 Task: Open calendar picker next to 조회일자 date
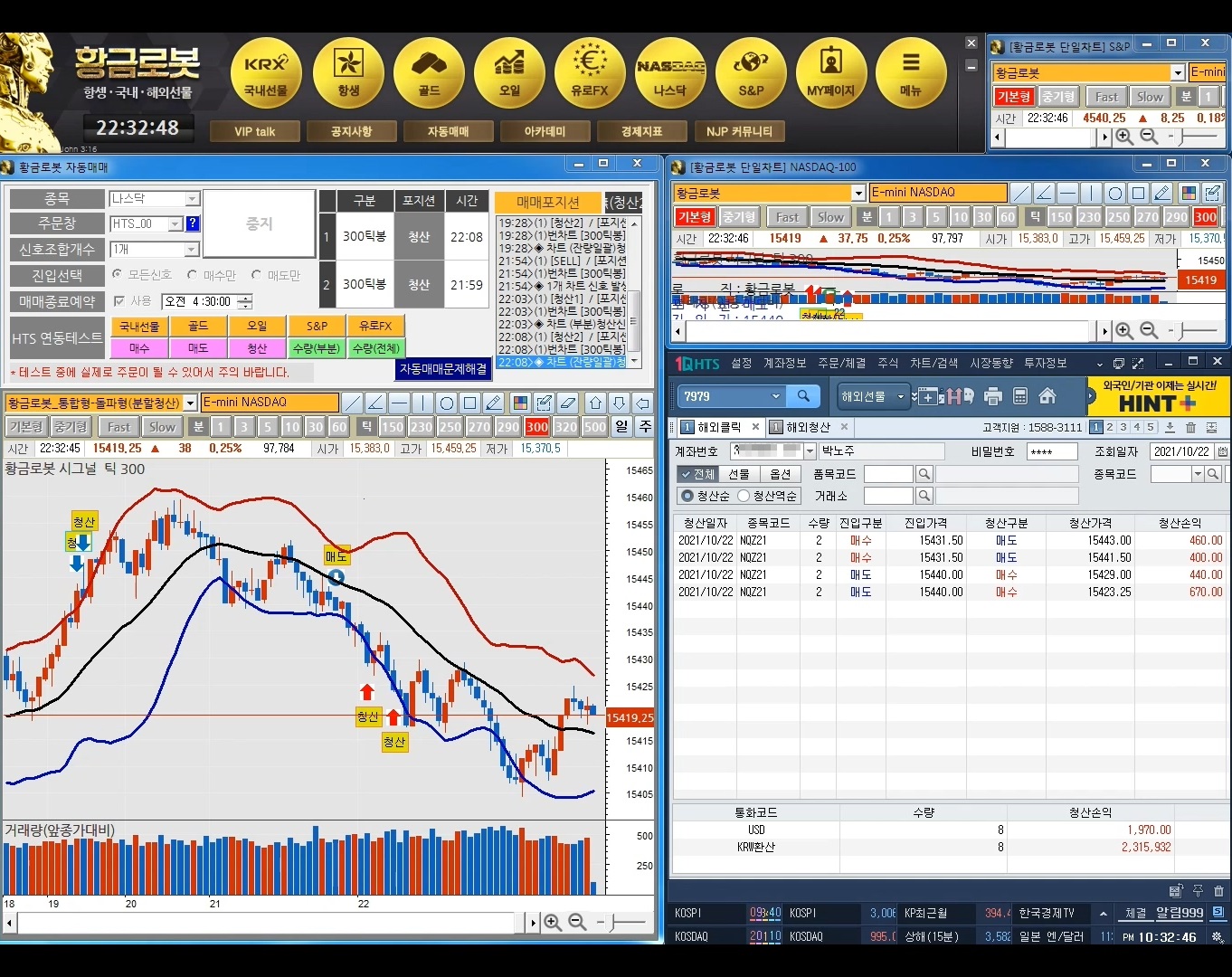coord(1222,451)
